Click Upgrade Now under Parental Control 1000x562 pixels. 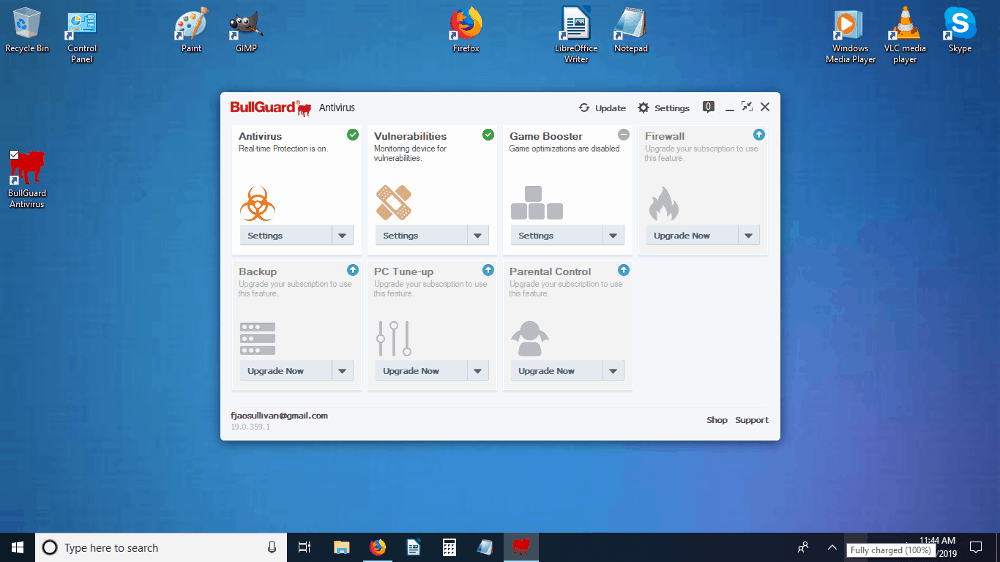(556, 371)
